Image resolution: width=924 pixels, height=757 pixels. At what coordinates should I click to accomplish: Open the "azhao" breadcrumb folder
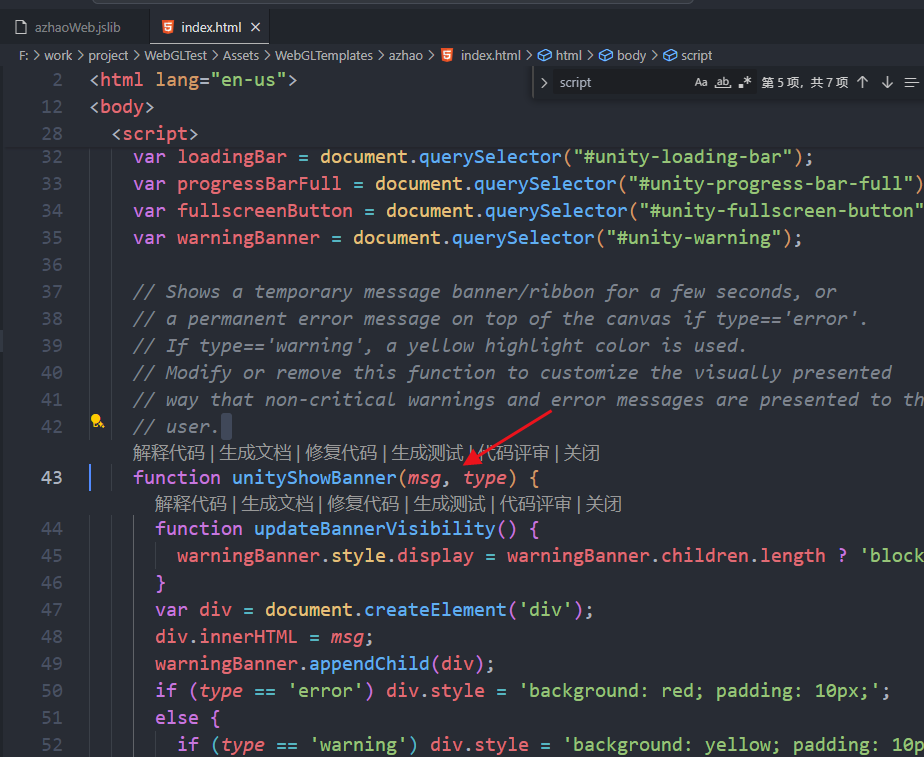coord(406,55)
